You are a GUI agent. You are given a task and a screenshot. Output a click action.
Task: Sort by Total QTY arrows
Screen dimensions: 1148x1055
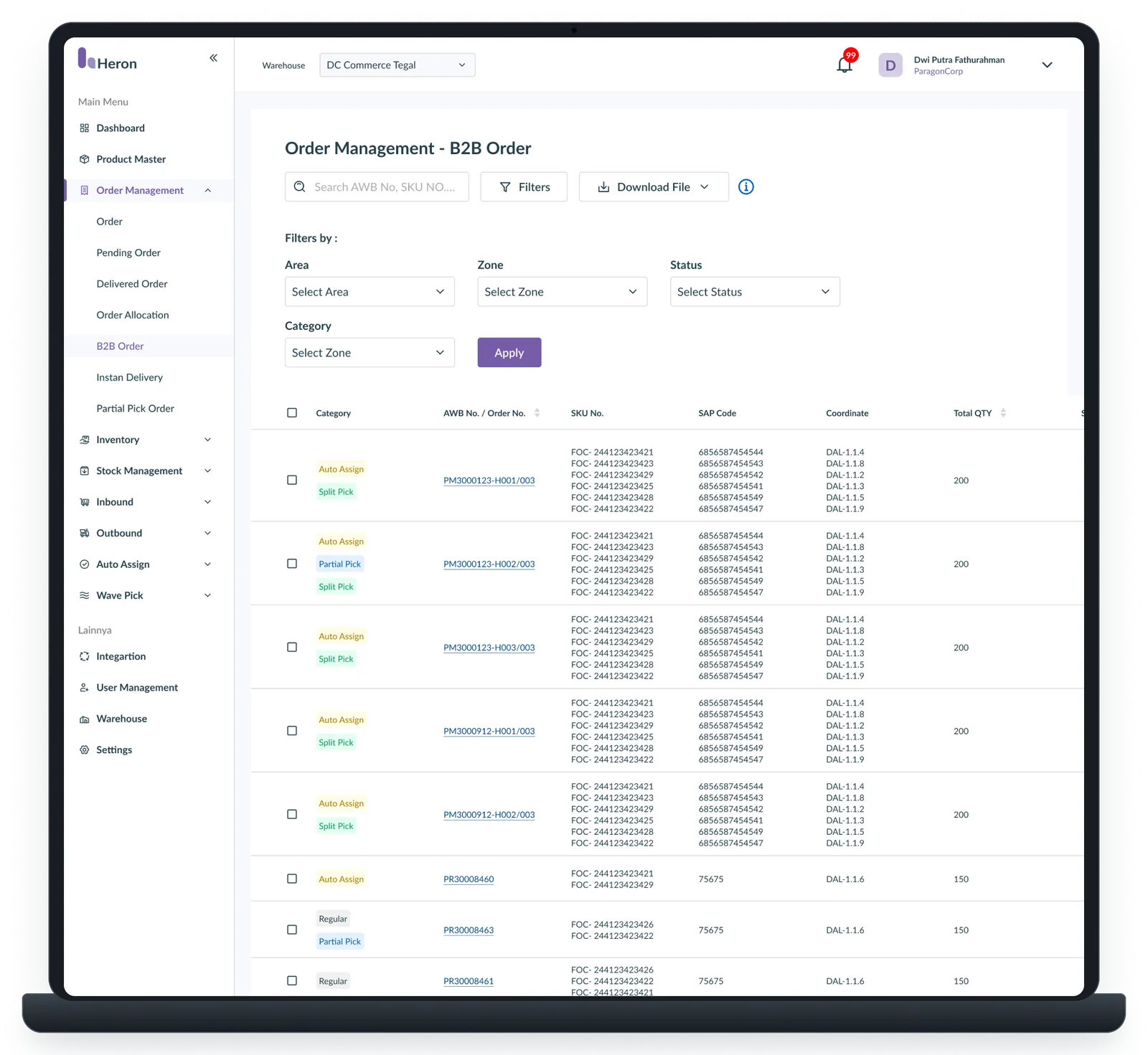pos(1003,413)
